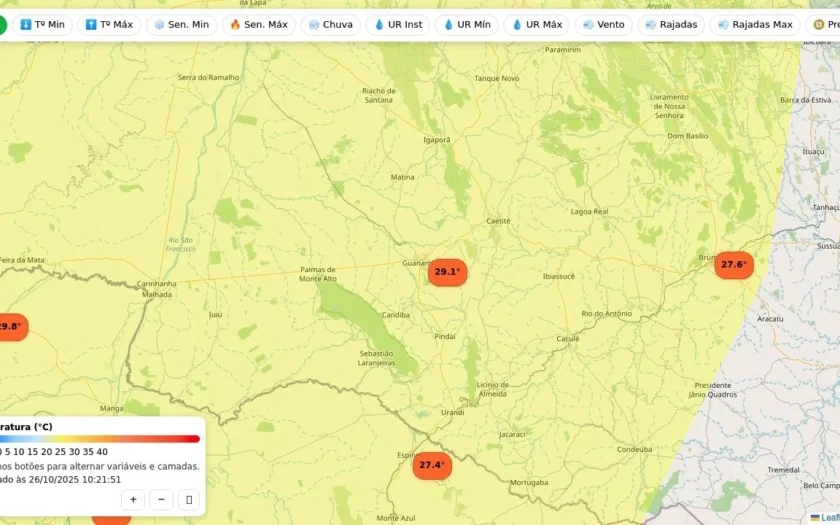Select the Tº Min variable button
Viewport: 840px width, 525px height.
pos(42,25)
